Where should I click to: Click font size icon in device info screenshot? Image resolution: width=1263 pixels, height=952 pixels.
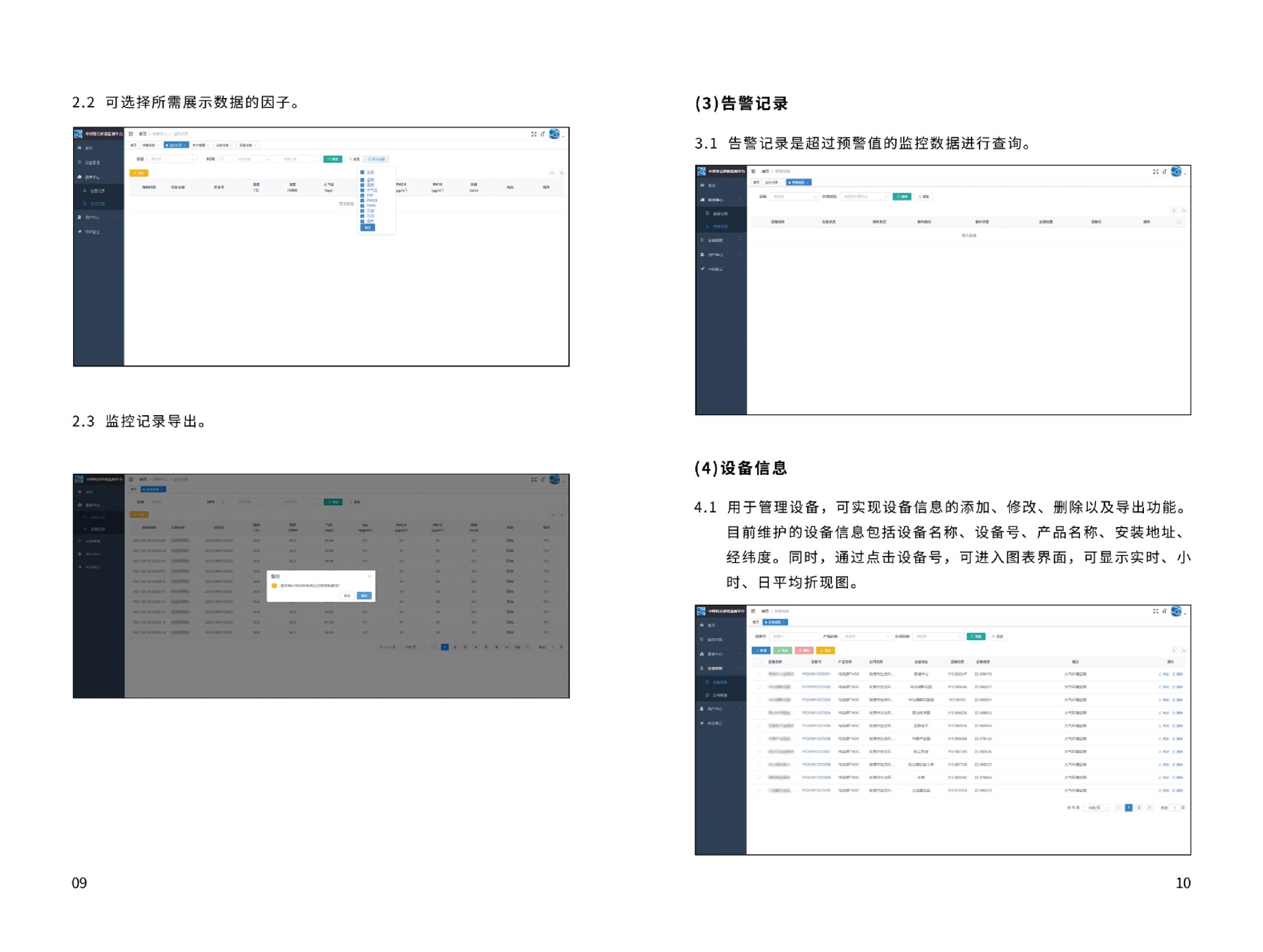(x=1164, y=611)
